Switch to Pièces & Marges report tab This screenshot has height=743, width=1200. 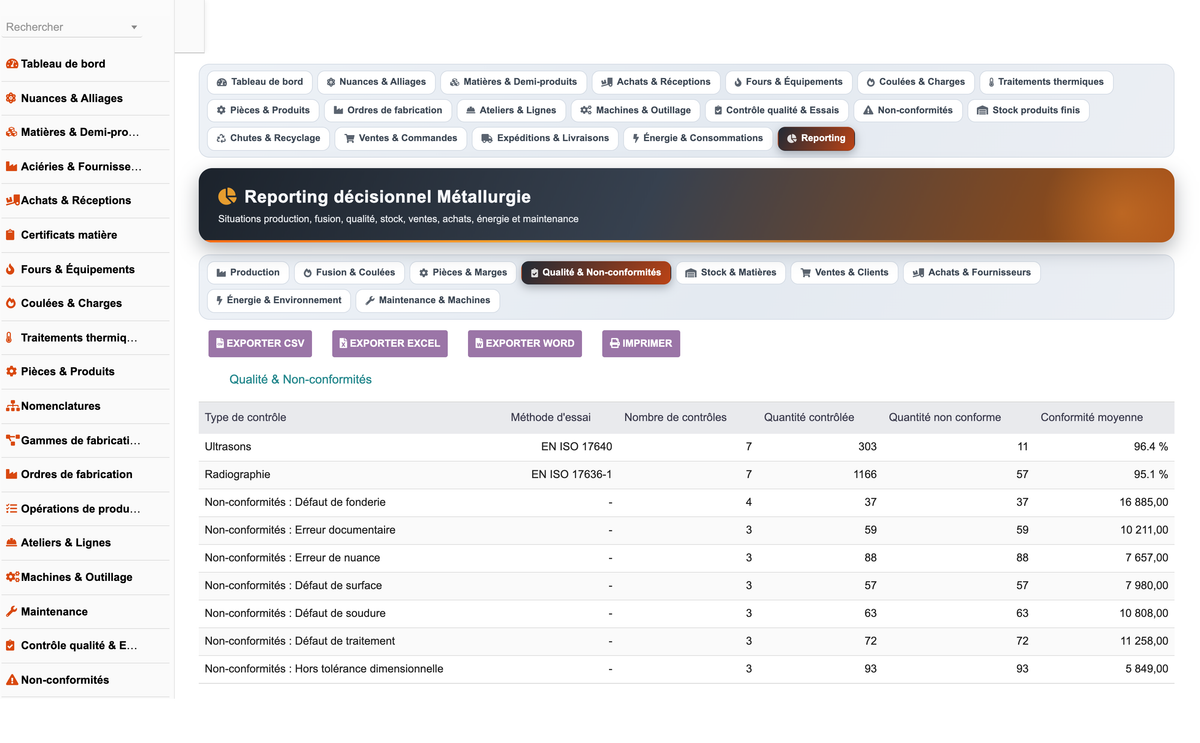pyautogui.click(x=463, y=272)
